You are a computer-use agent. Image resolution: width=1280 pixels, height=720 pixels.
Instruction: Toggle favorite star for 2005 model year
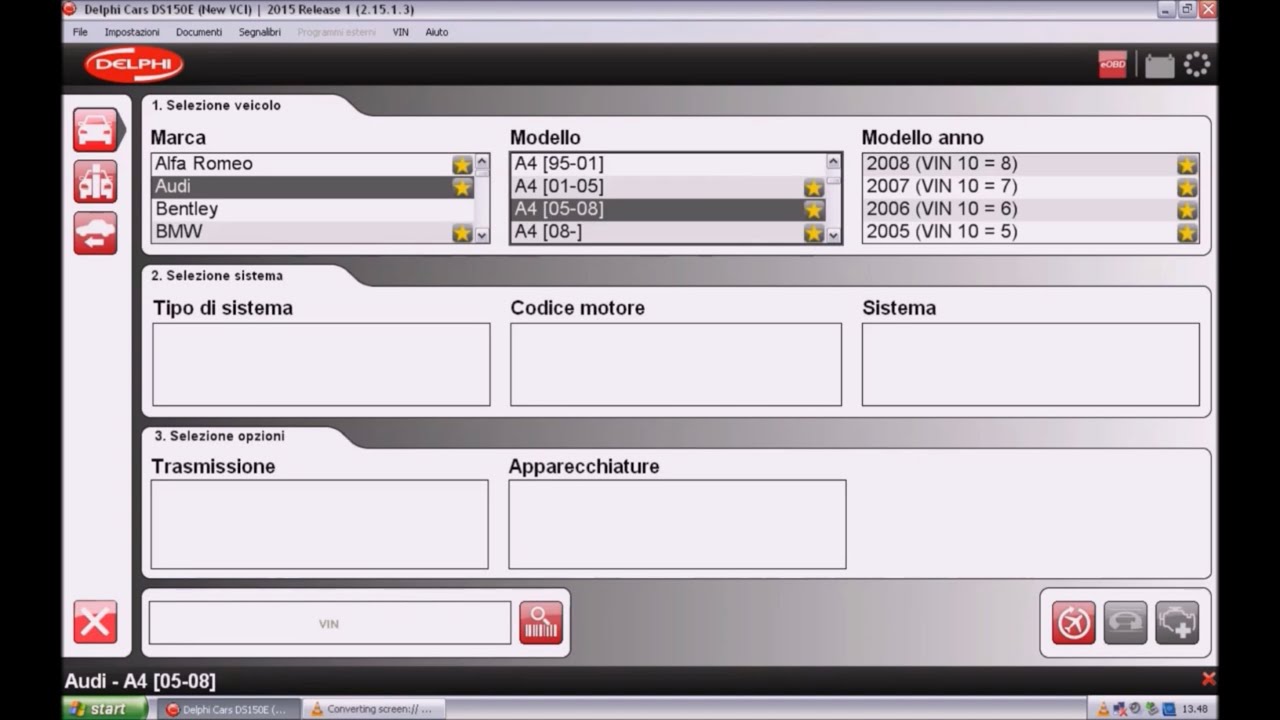coord(1187,233)
